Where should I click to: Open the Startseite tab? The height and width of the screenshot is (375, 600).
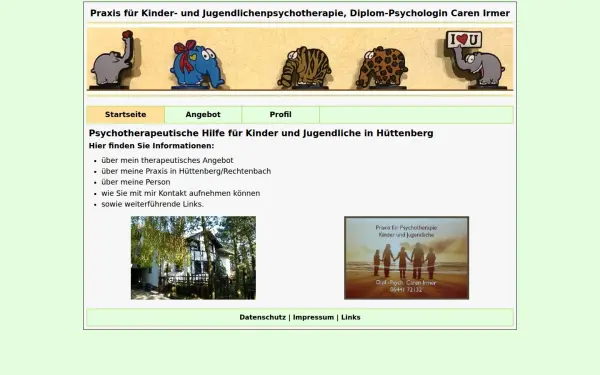(x=126, y=114)
